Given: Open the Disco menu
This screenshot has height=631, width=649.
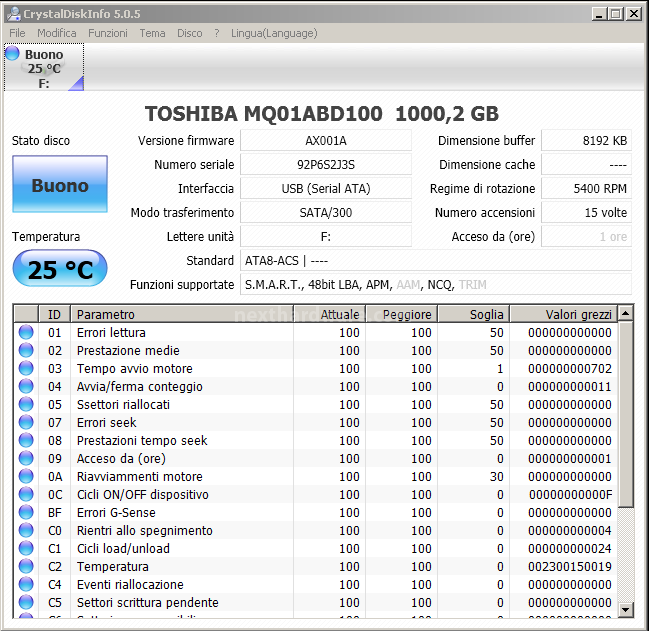Looking at the screenshot, I should point(190,33).
